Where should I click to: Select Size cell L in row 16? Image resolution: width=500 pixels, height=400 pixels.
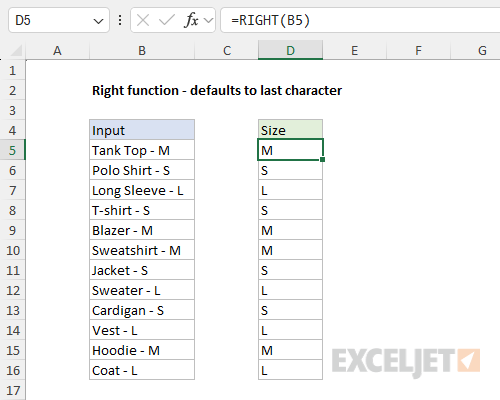coord(290,370)
